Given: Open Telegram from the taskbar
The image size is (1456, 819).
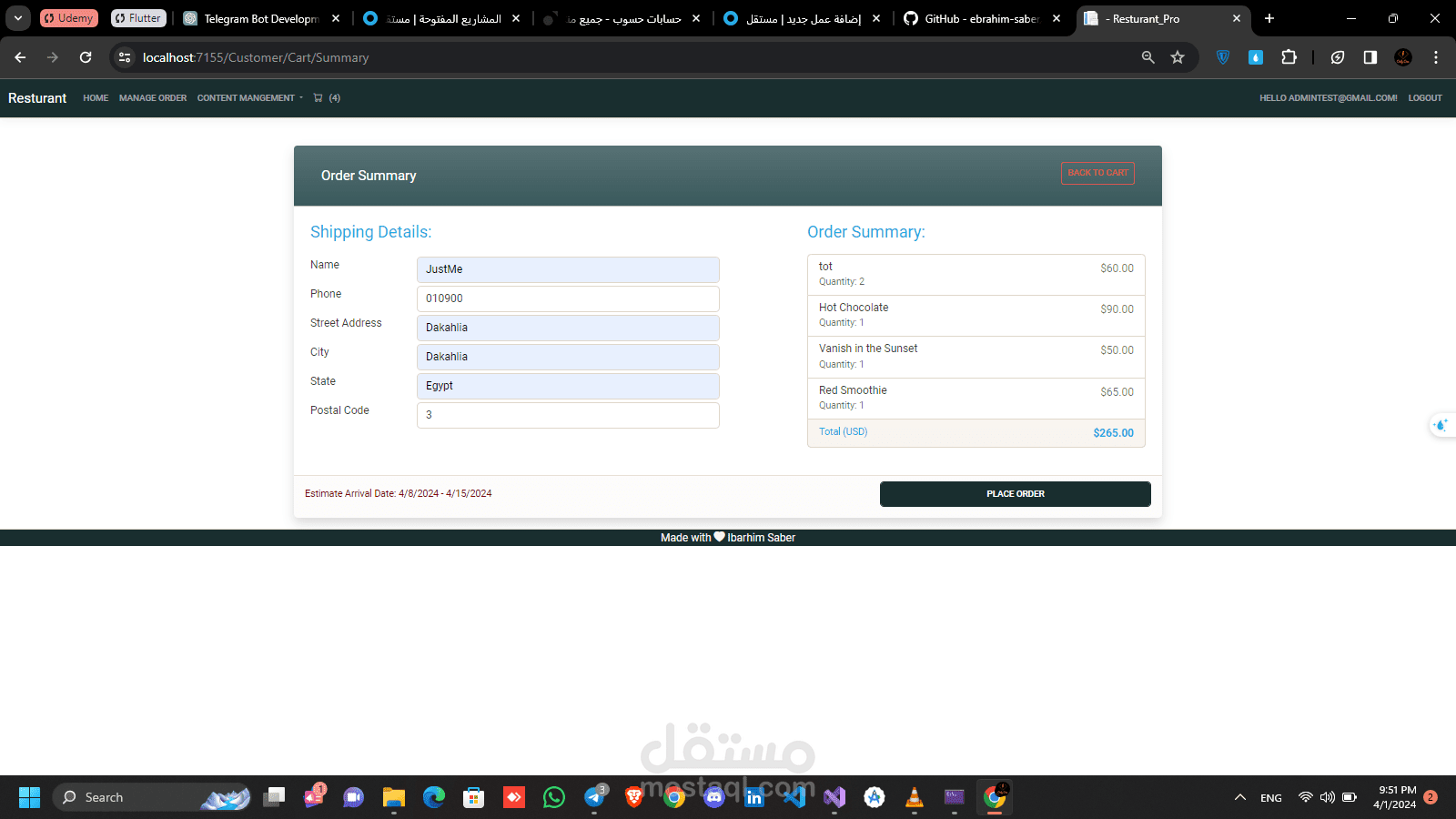Looking at the screenshot, I should (x=595, y=797).
